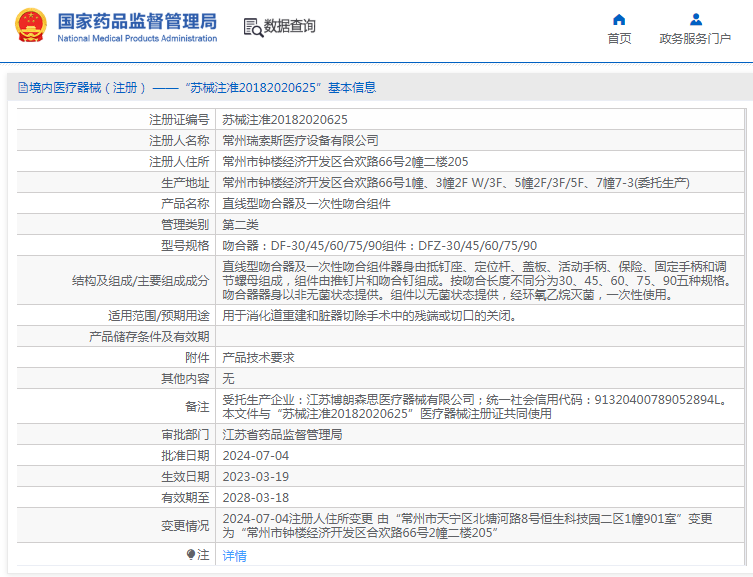Click the 附件 label
The height and width of the screenshot is (577, 753).
(x=197, y=358)
